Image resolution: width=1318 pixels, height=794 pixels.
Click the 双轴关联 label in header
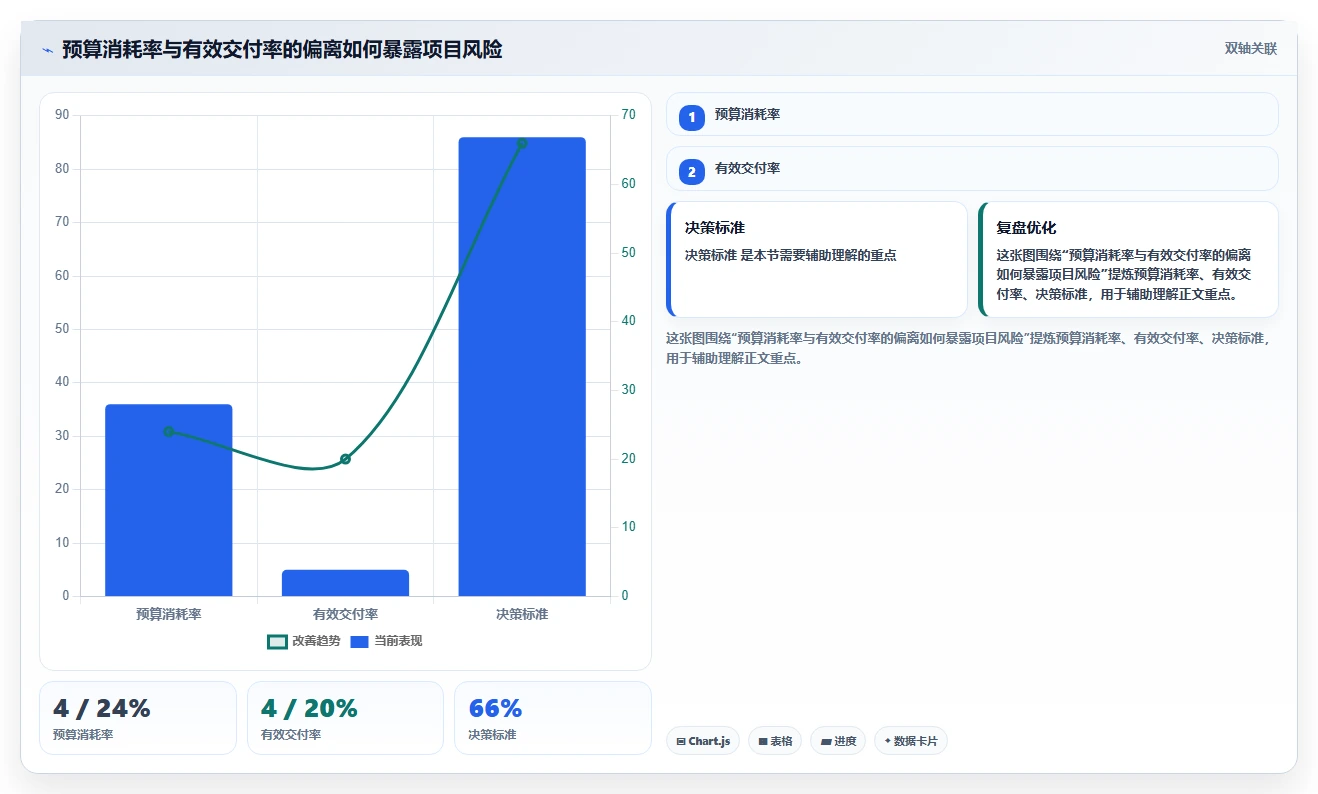point(1251,48)
